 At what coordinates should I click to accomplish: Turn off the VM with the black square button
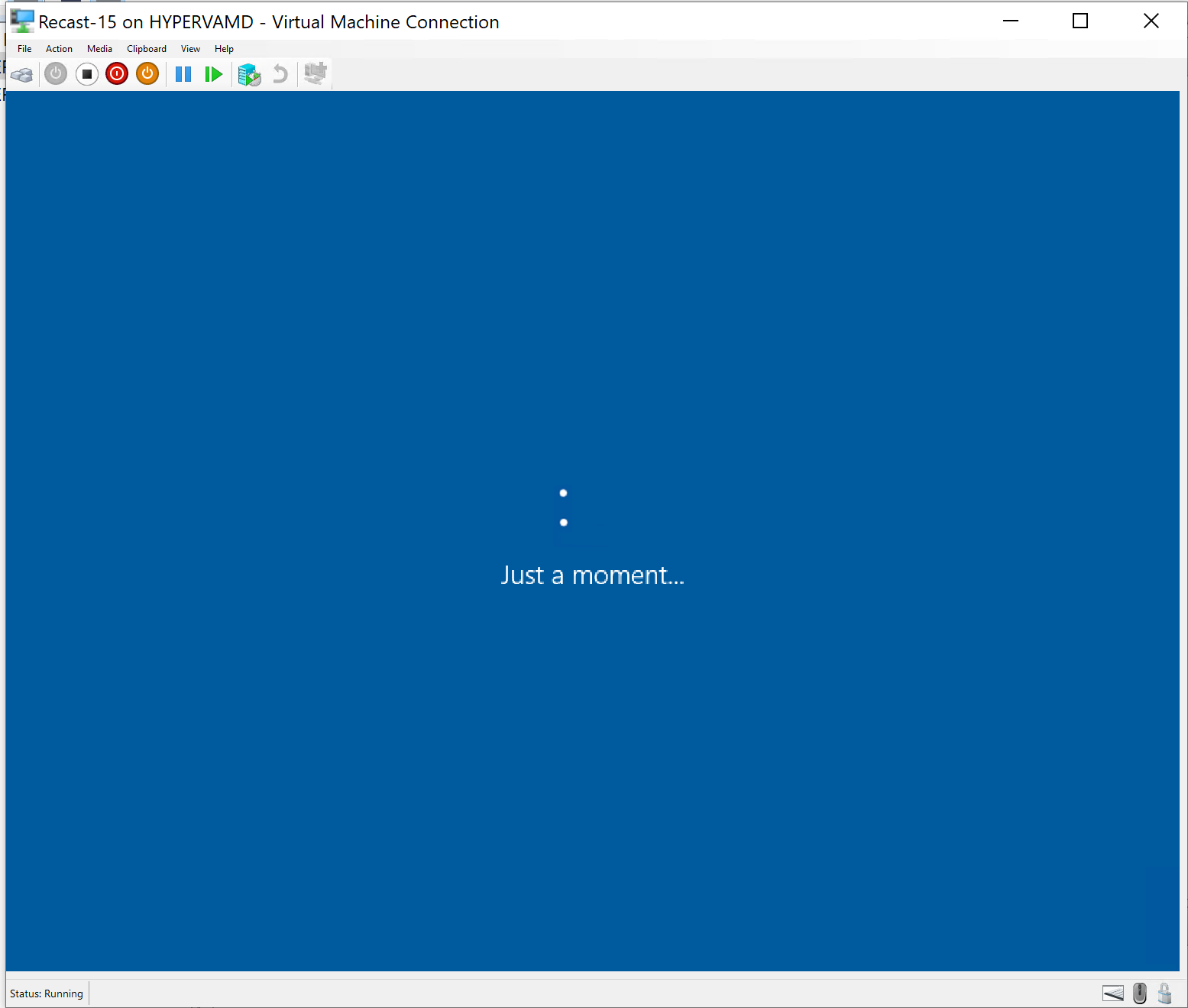pyautogui.click(x=87, y=74)
